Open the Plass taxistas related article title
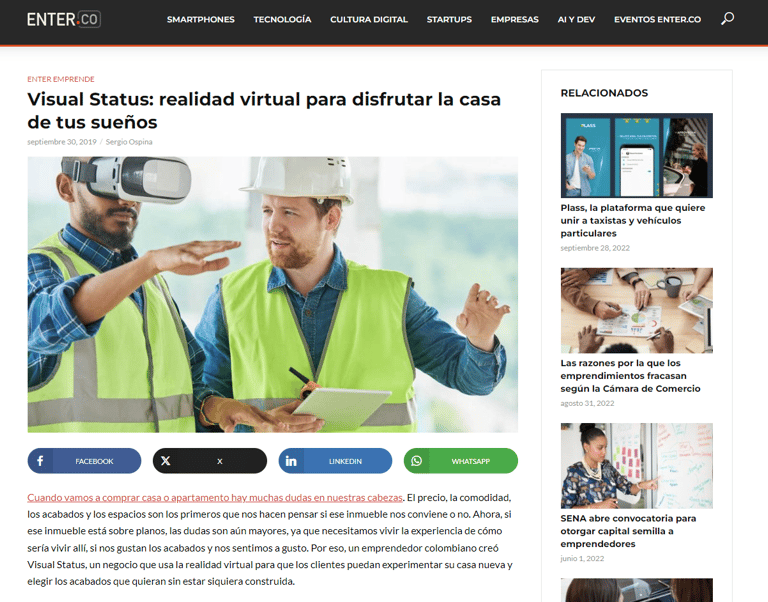This screenshot has width=768, height=602. (x=633, y=220)
